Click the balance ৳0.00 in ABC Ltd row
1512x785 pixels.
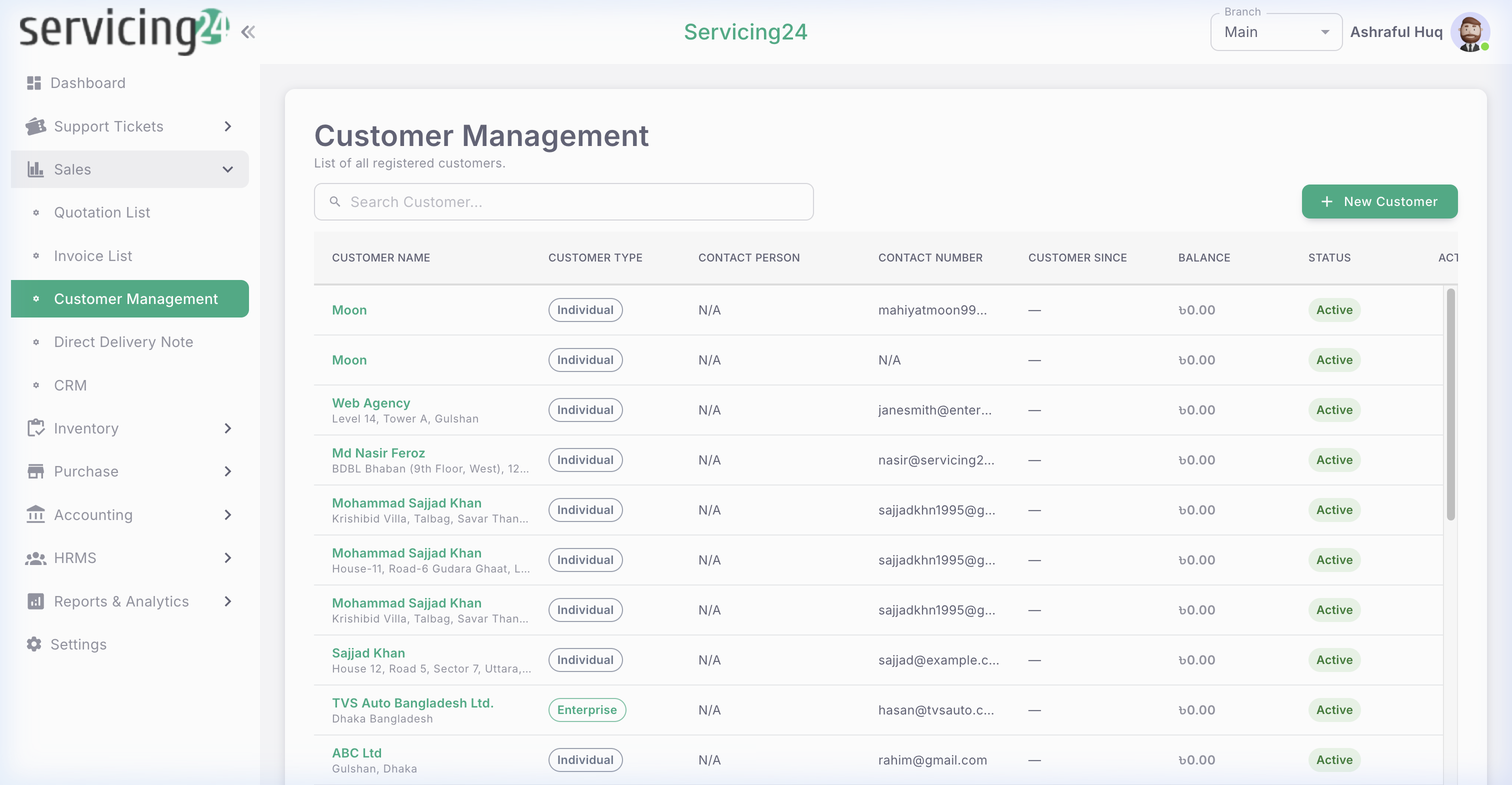(1197, 760)
